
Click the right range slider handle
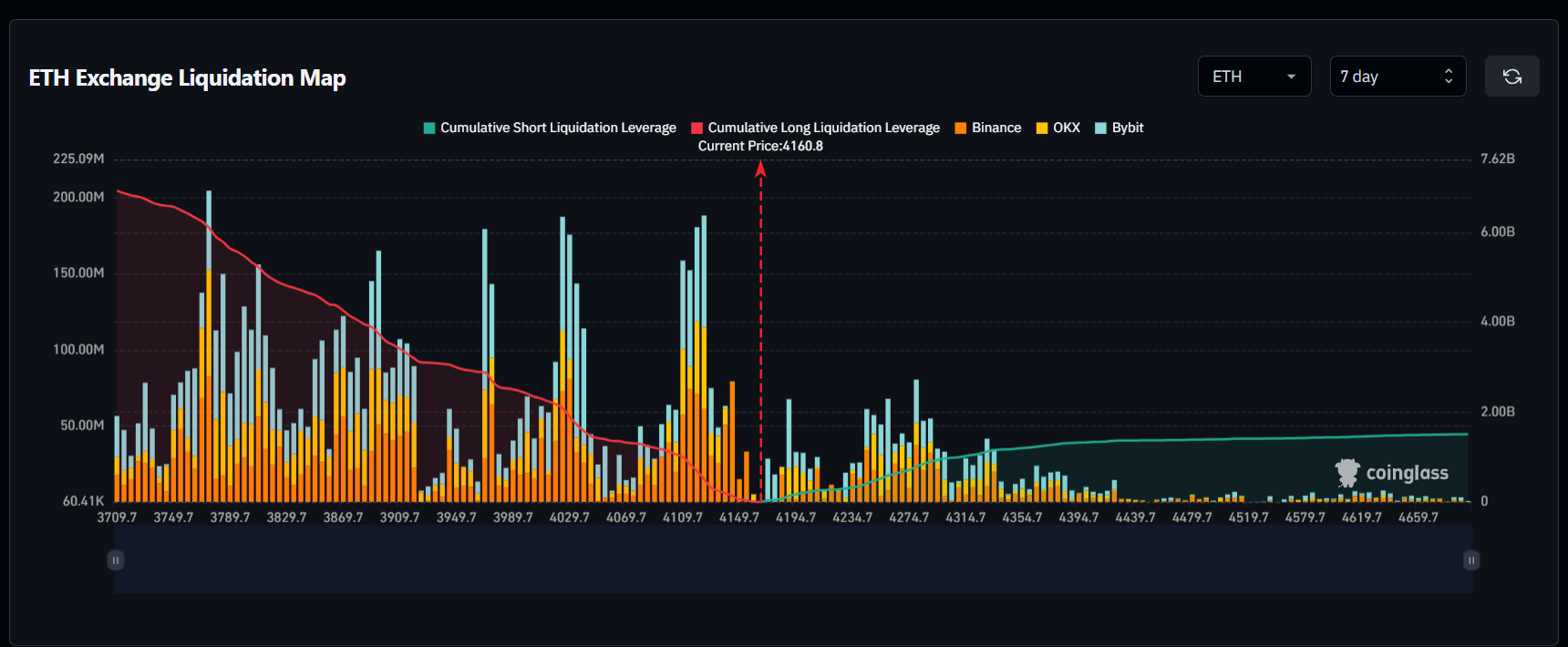[1470, 560]
